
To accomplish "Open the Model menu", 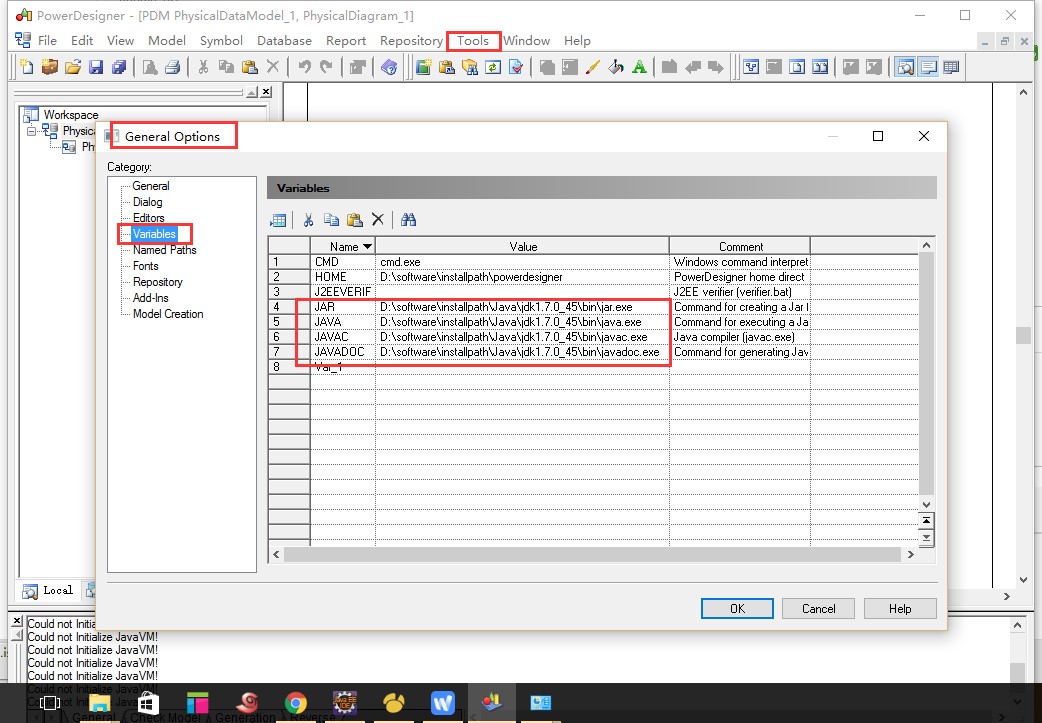I will point(167,41).
